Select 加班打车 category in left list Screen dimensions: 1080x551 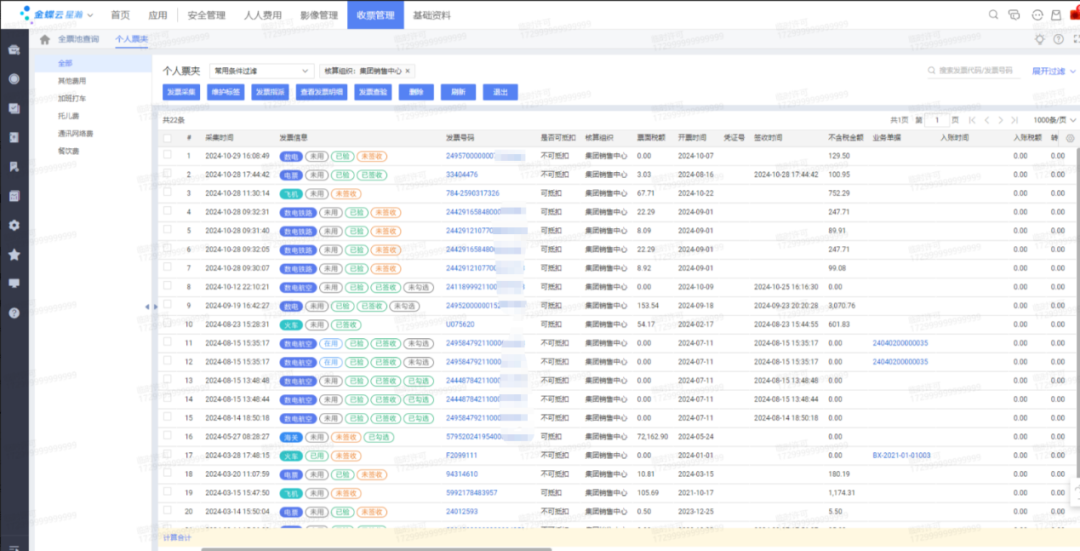[72, 98]
